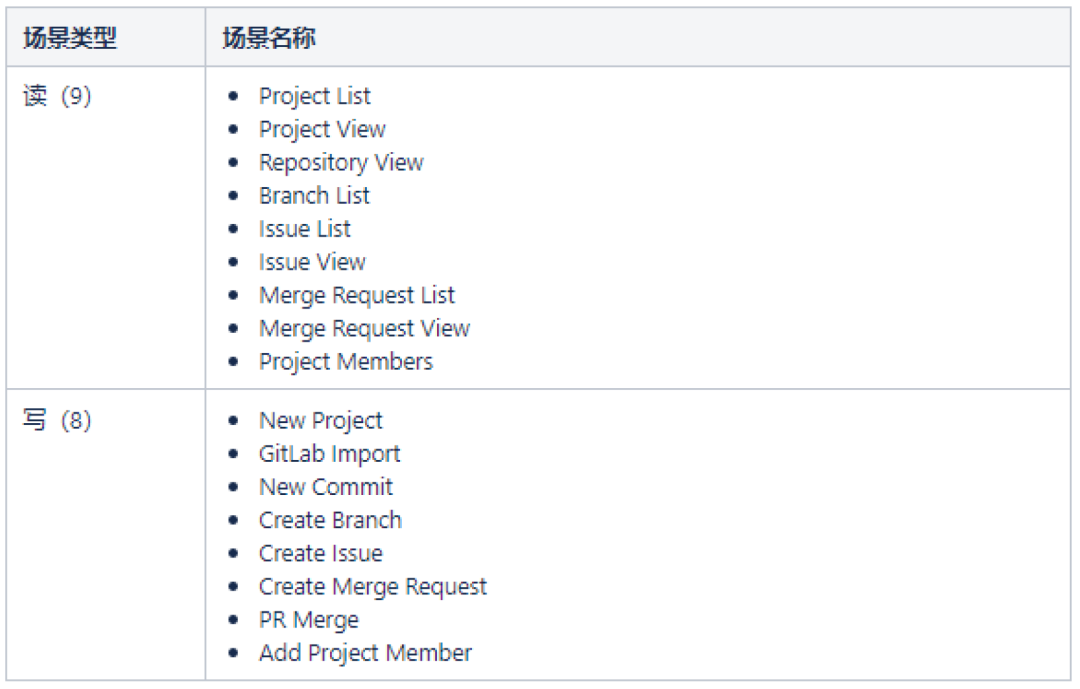Open the Issue View item
This screenshot has width=1080, height=689.
pos(312,262)
